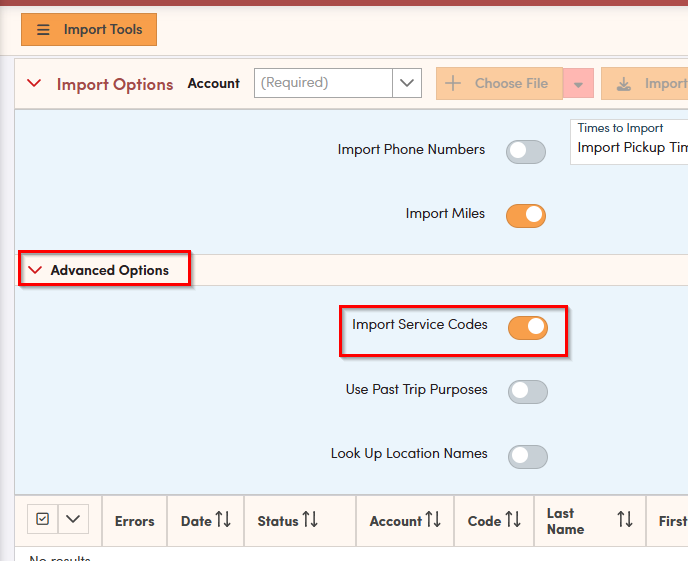688x561 pixels.
Task: Click the Account required input field
Action: [x=323, y=83]
